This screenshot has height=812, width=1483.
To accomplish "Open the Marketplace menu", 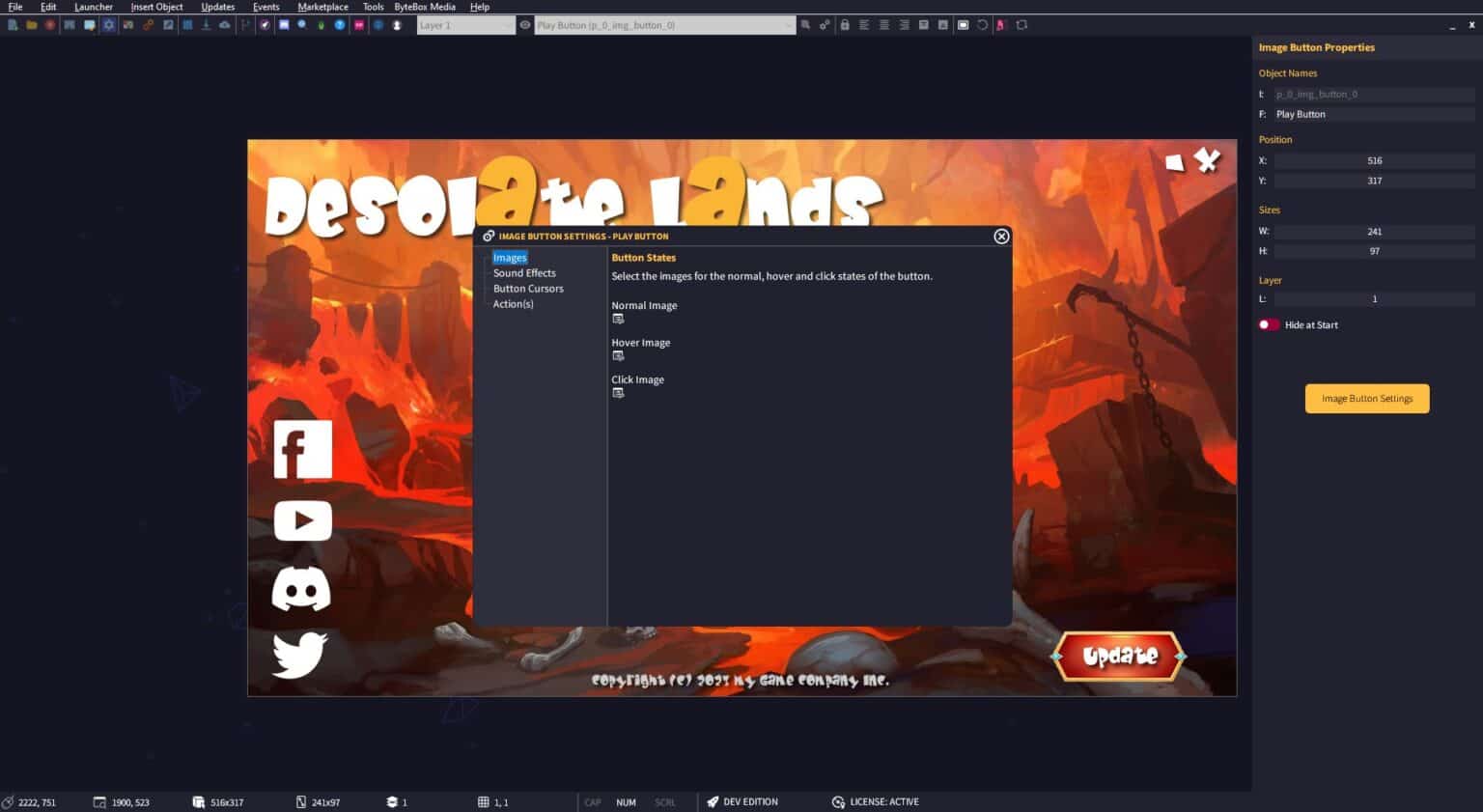I will tap(322, 7).
